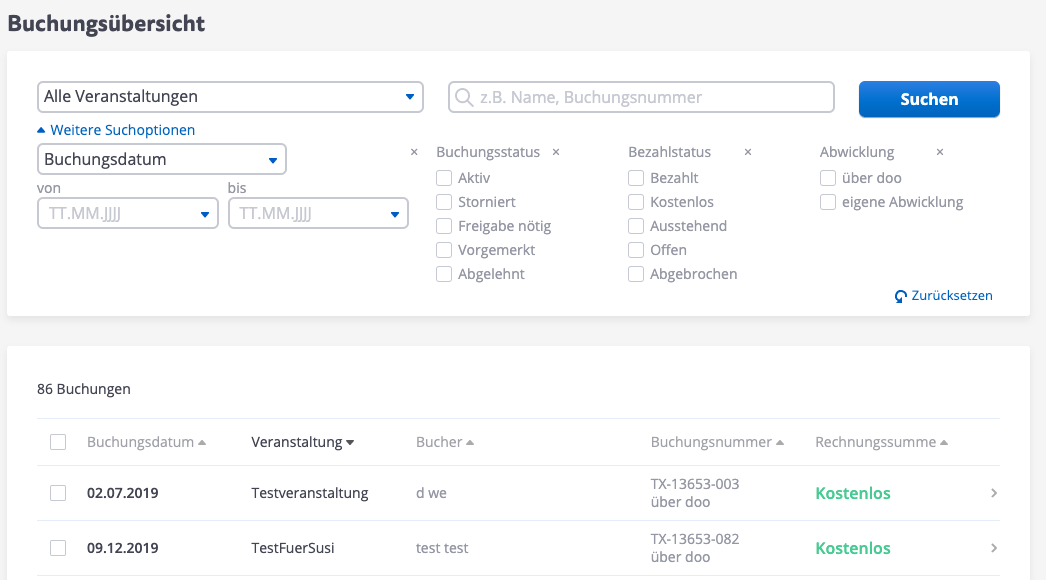Screen dimensions: 1046x580
Task: Remove Buchungsdatum filter via x icon
Action: [414, 152]
